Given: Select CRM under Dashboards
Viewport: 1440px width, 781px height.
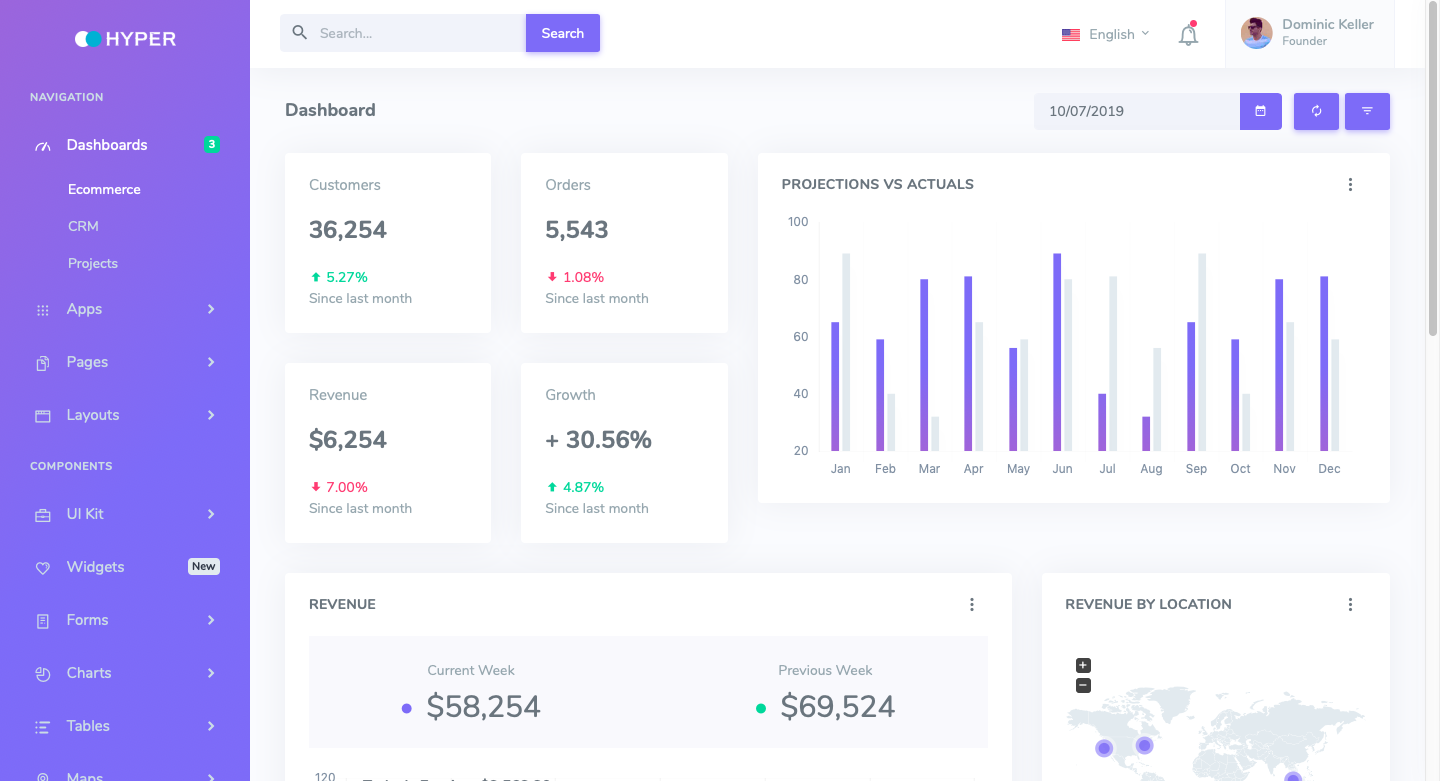Looking at the screenshot, I should coord(83,226).
